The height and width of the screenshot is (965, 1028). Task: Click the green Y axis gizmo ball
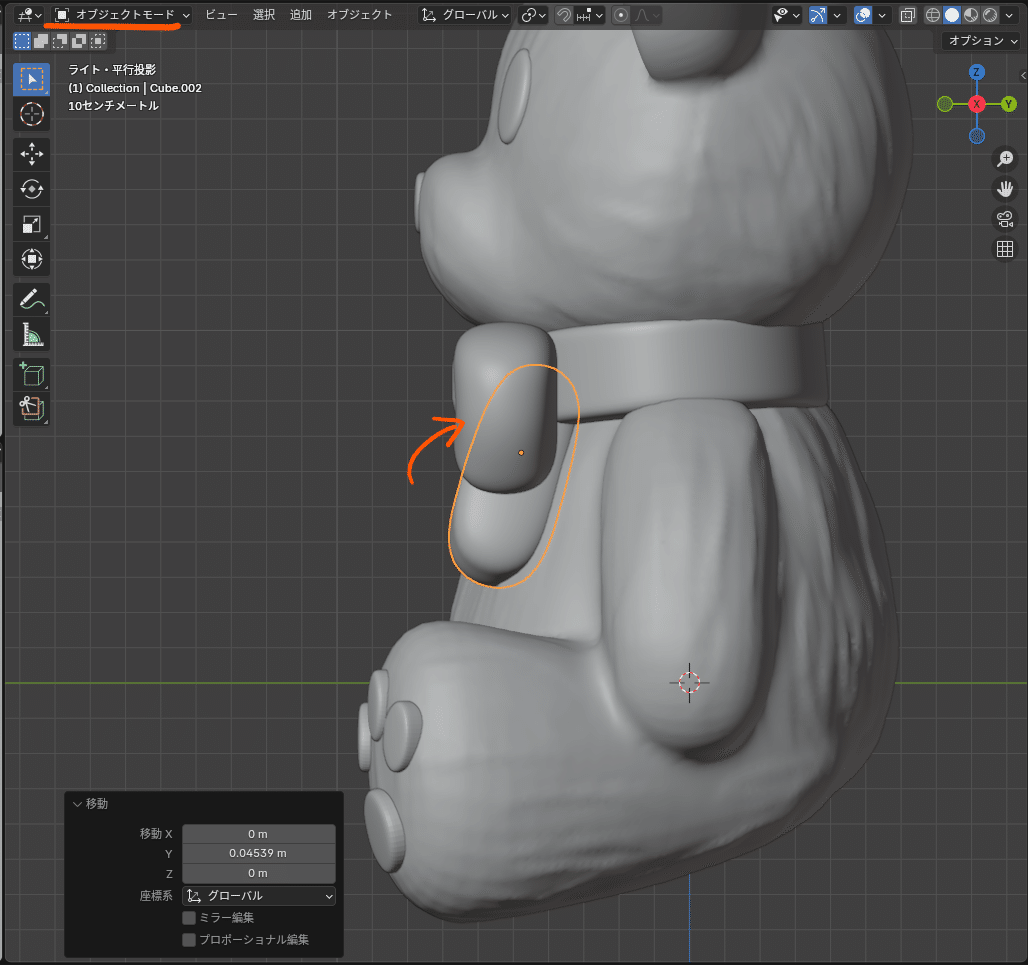pos(1008,104)
